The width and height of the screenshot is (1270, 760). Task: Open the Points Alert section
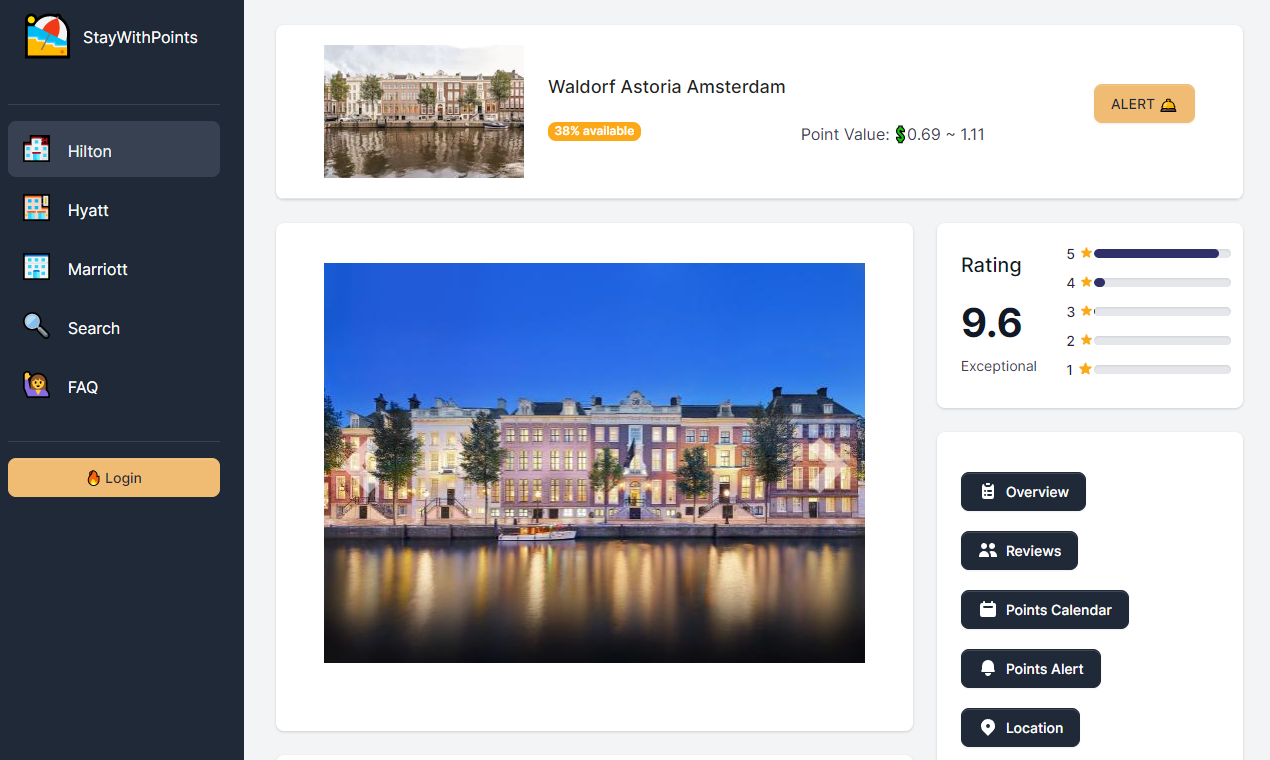pyautogui.click(x=1031, y=668)
